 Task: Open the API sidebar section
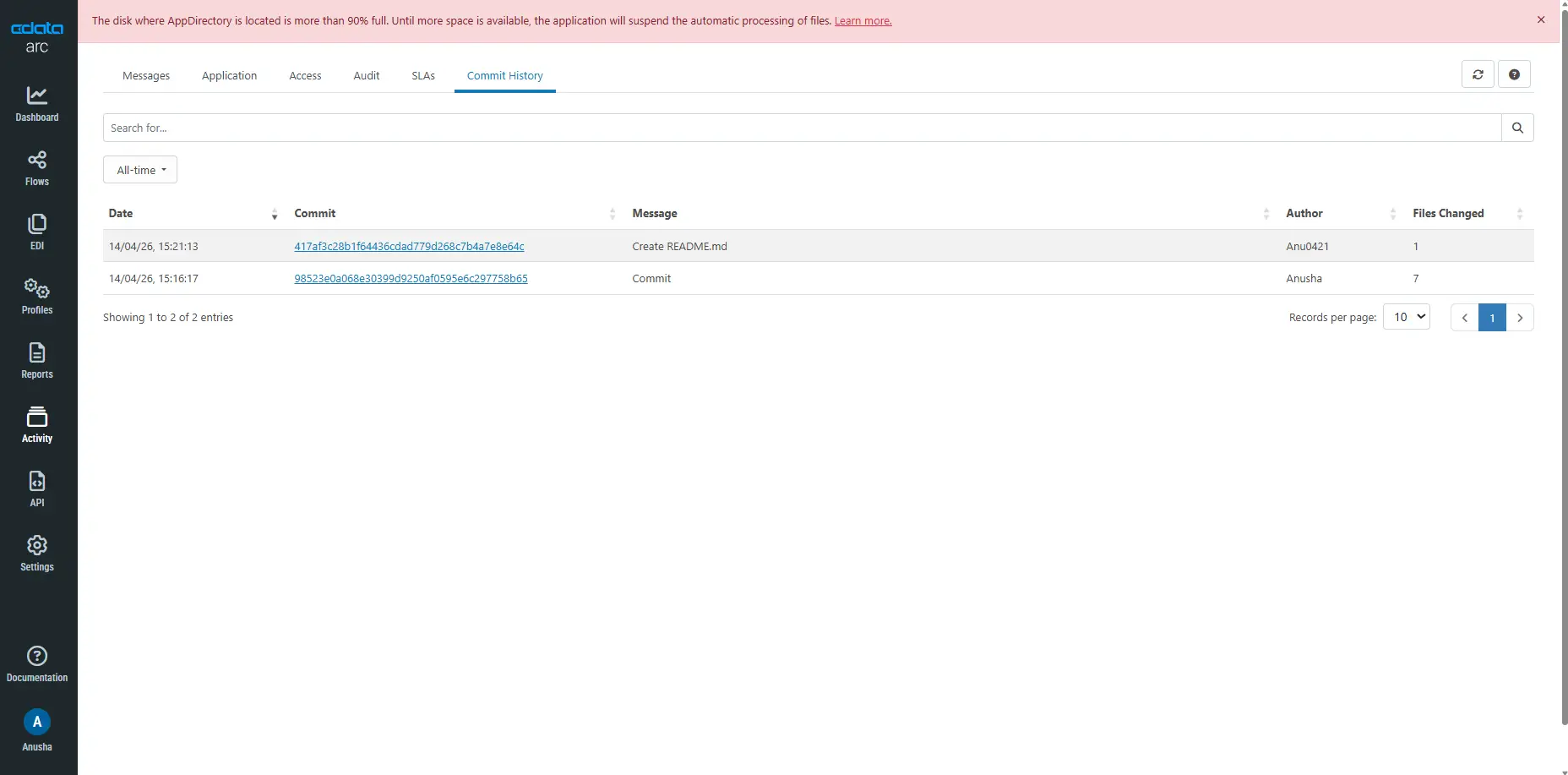click(x=37, y=489)
